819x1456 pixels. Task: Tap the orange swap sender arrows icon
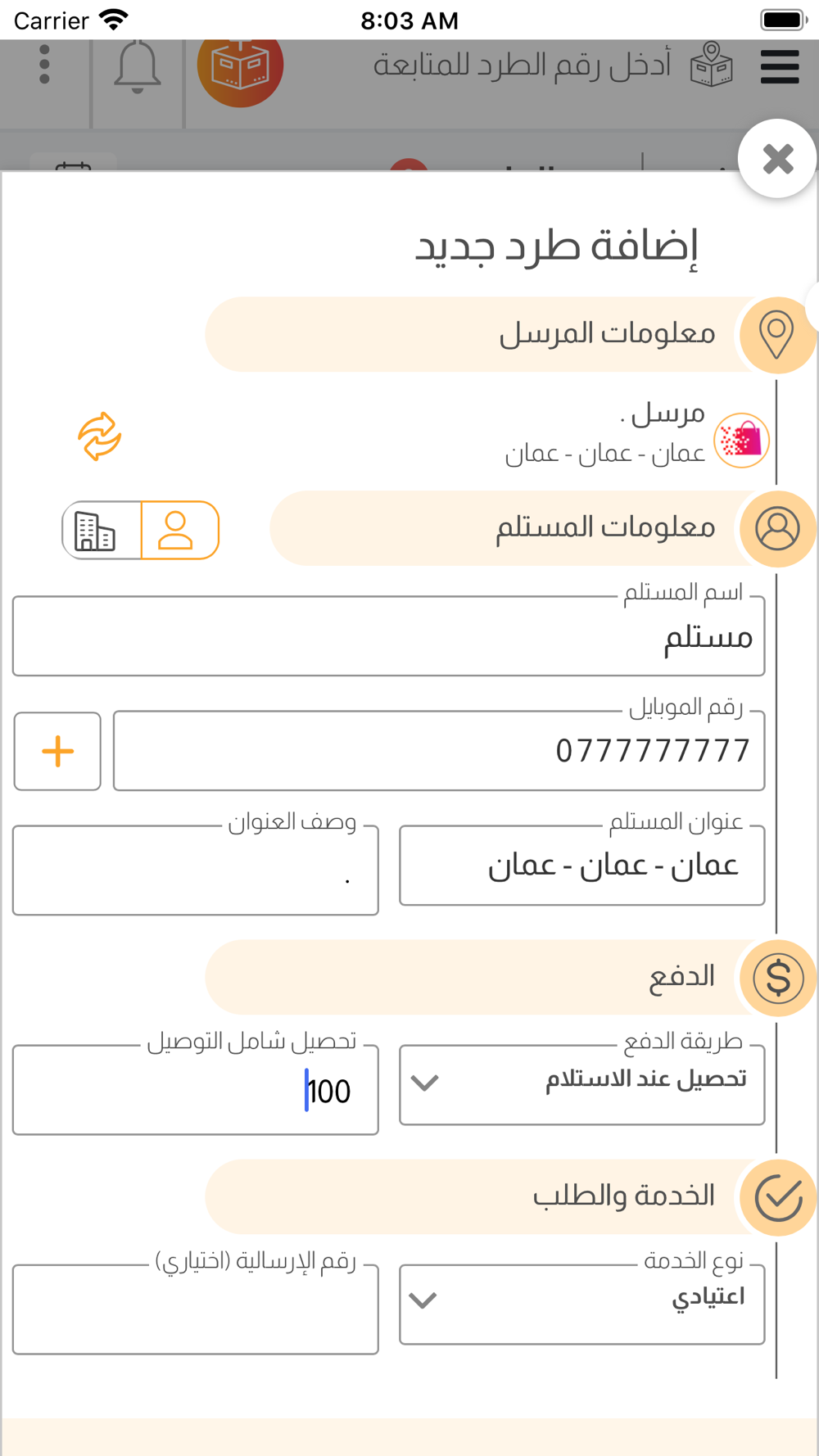pyautogui.click(x=100, y=436)
